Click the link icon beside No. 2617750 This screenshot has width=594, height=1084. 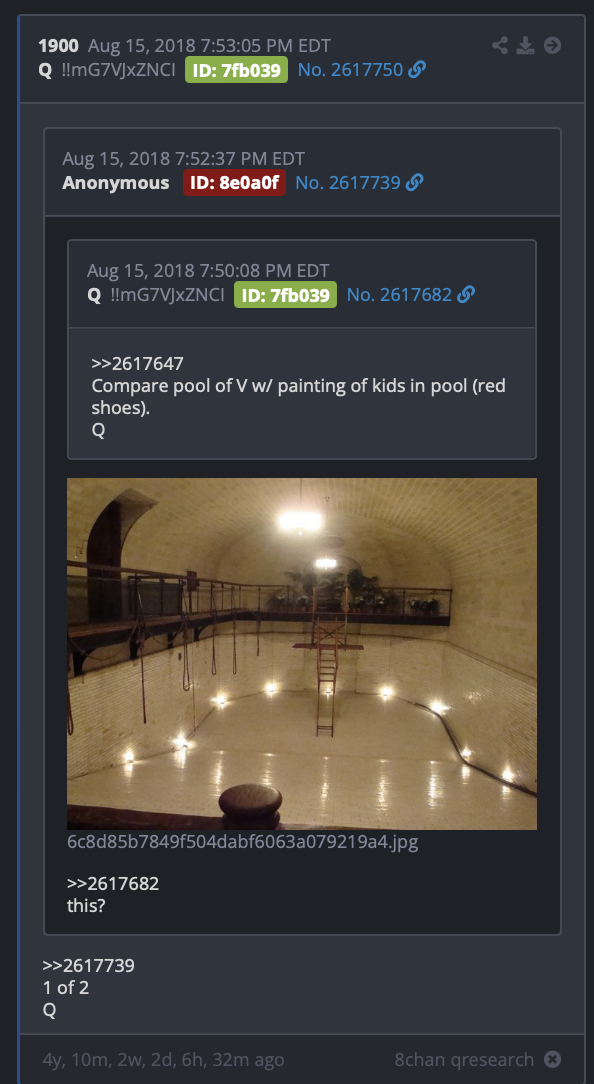tap(417, 70)
